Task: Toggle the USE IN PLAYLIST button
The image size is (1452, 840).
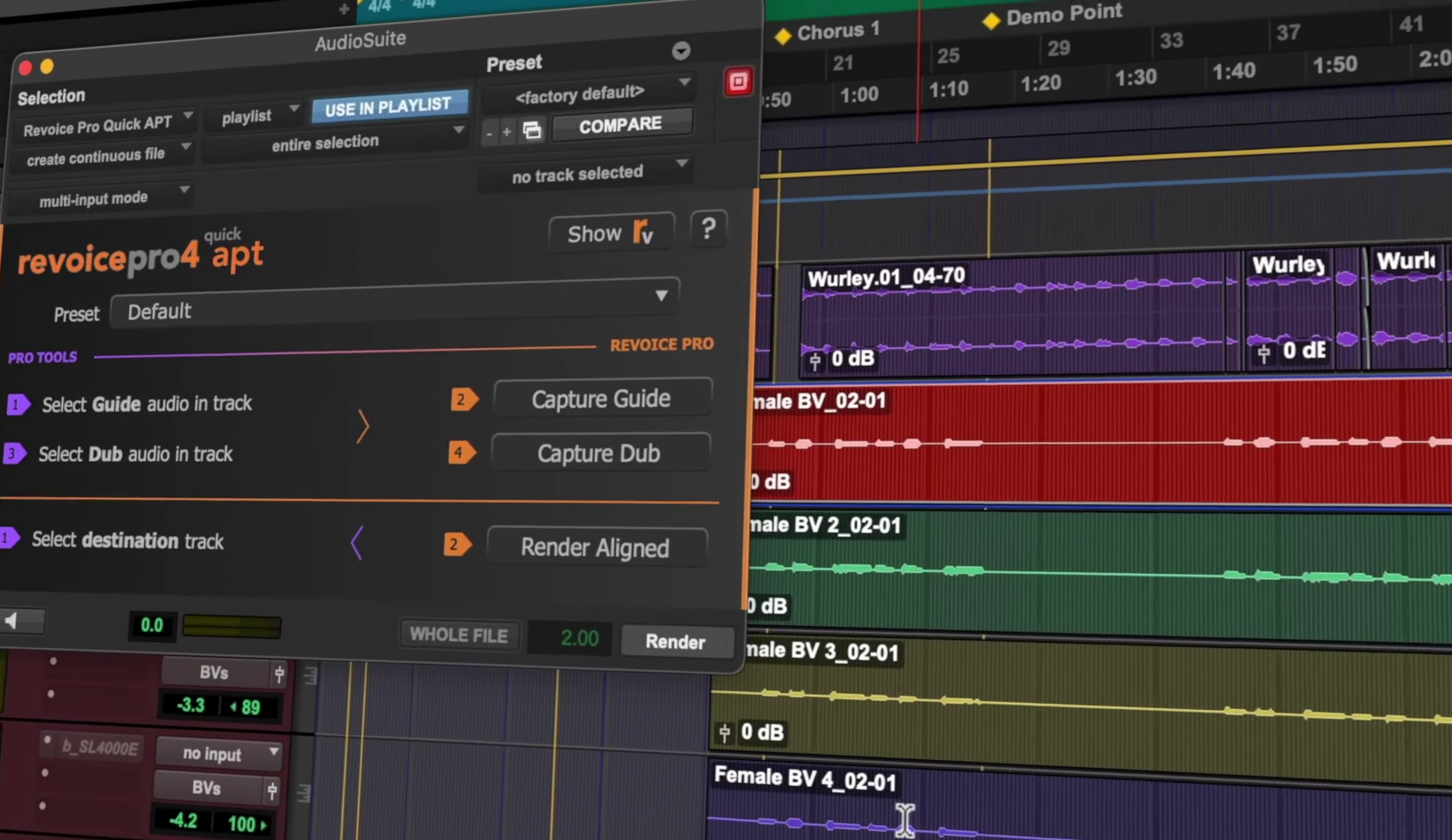Action: coord(389,107)
